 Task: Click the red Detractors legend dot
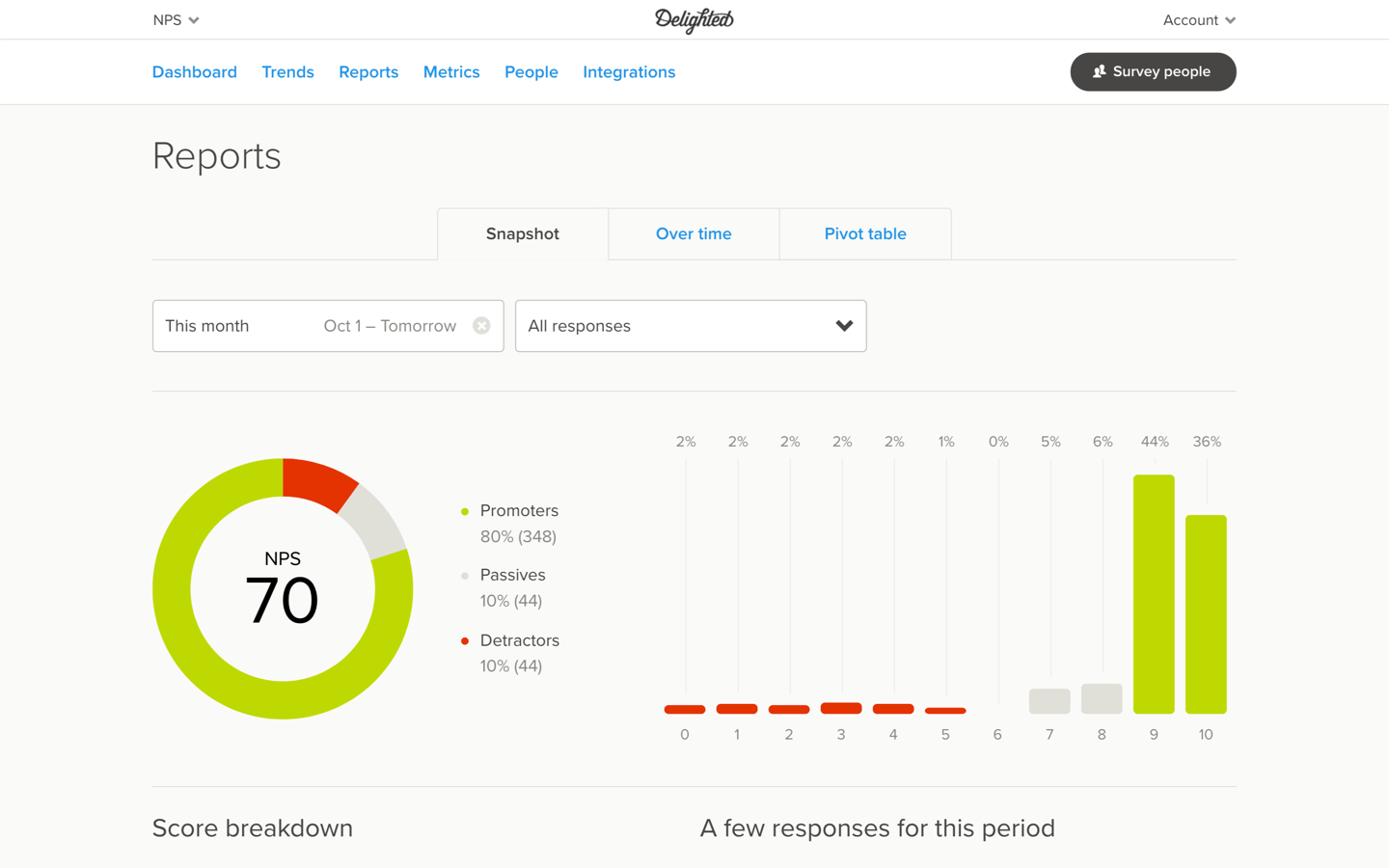click(x=466, y=639)
